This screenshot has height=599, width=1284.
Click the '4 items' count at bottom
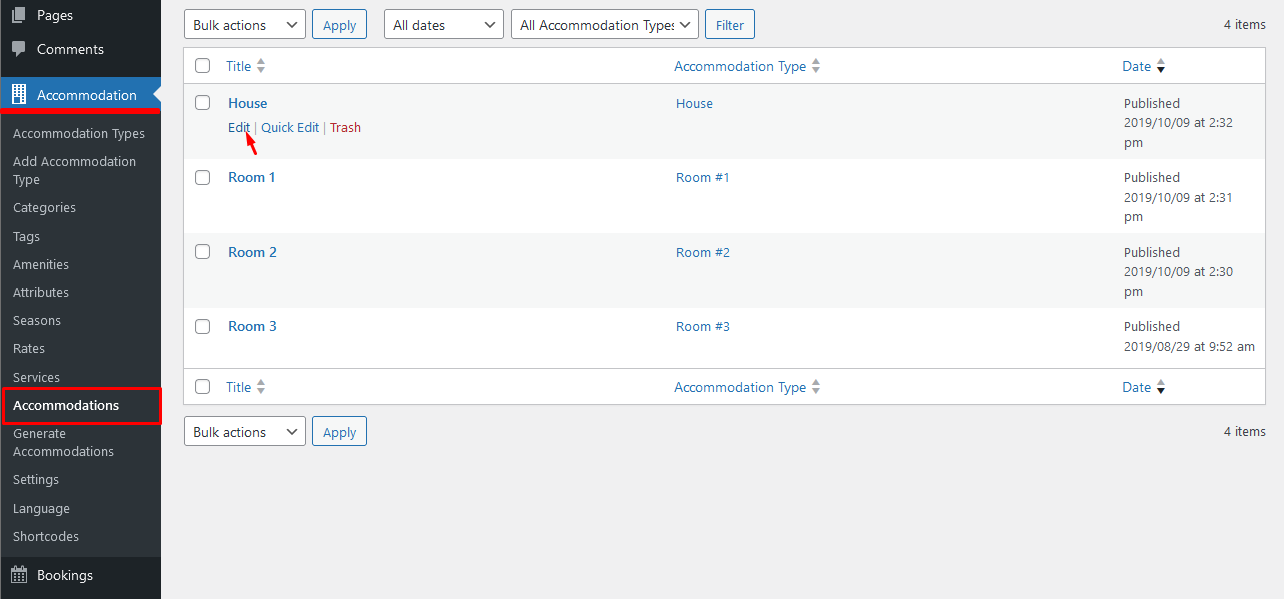tap(1245, 431)
